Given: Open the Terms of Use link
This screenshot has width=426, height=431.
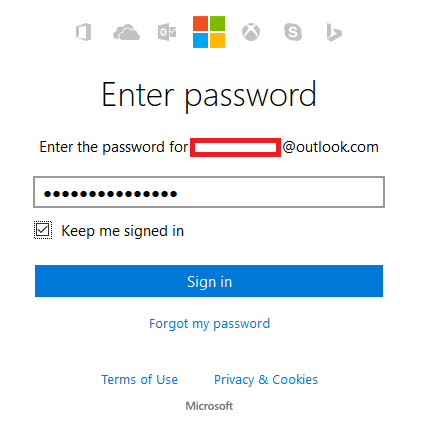Looking at the screenshot, I should [139, 379].
